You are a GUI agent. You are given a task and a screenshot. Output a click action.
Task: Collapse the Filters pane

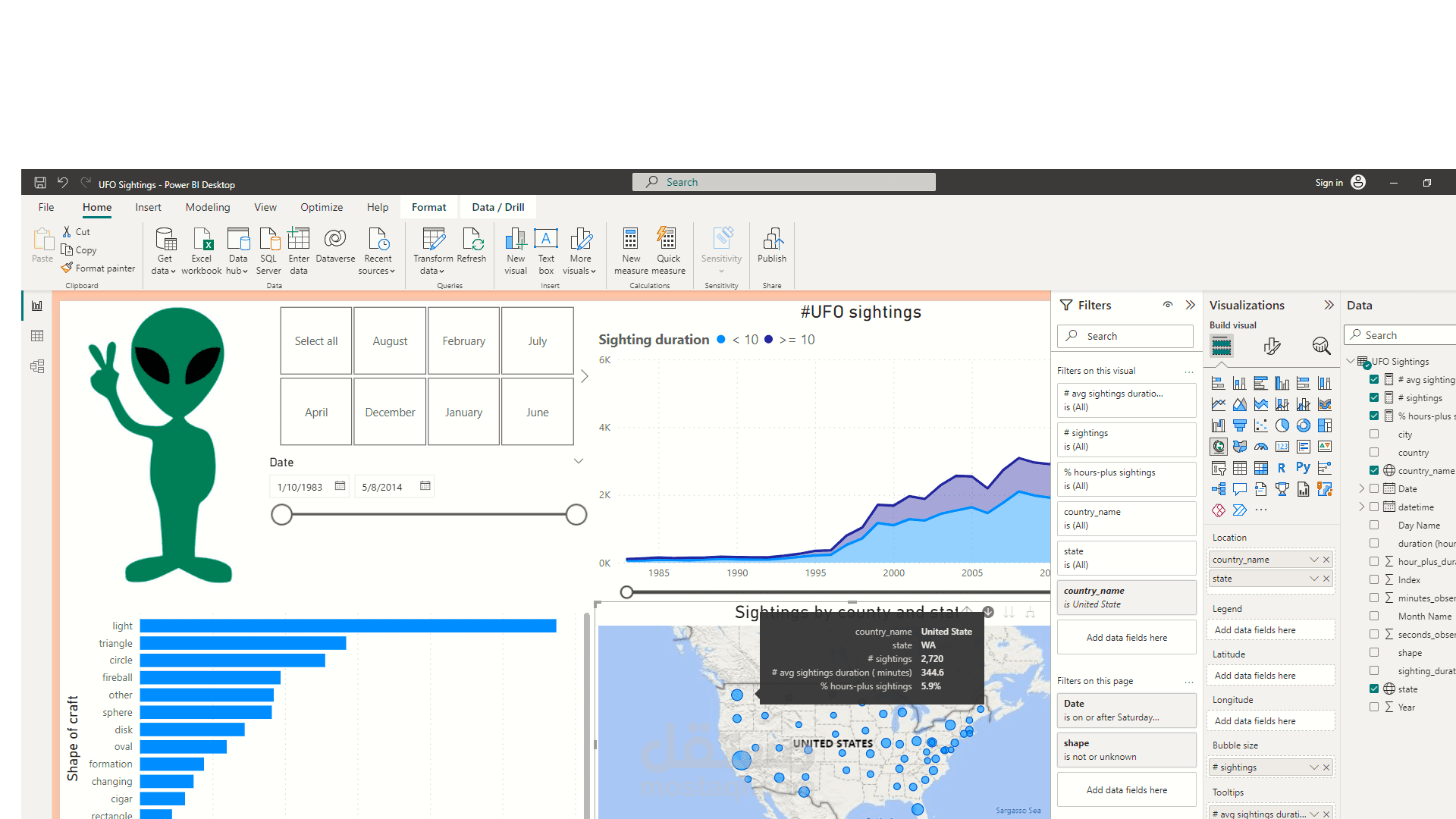point(1191,305)
